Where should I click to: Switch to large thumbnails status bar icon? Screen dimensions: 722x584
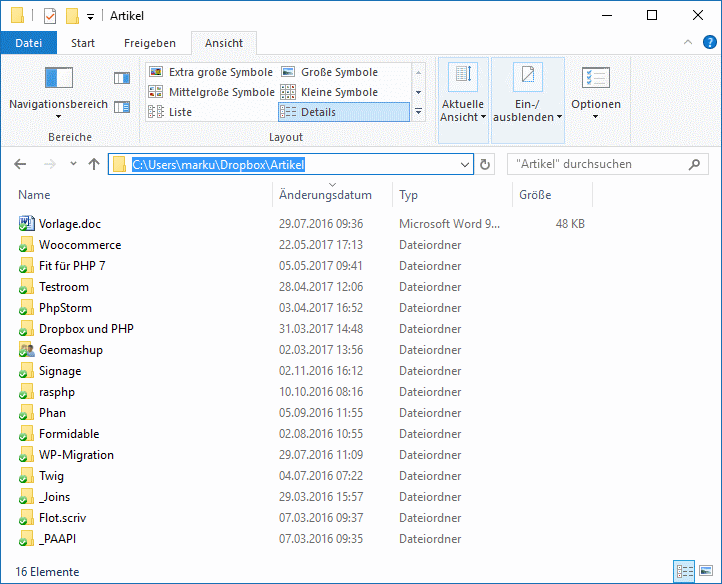pyautogui.click(x=706, y=572)
